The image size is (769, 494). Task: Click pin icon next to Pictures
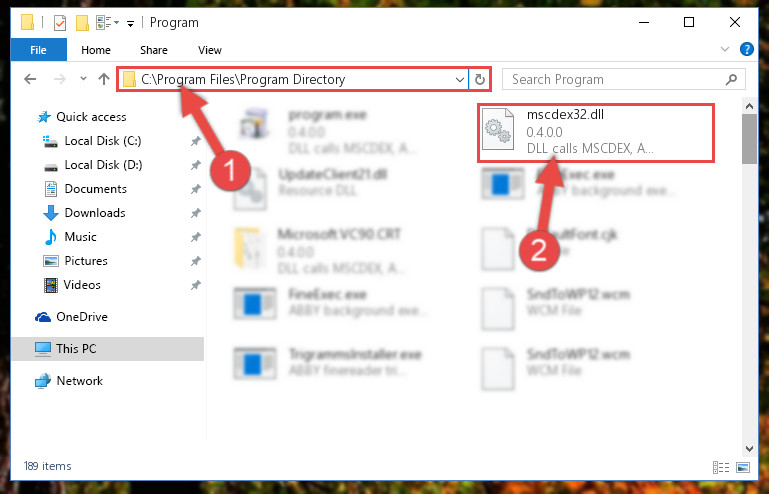coord(195,261)
